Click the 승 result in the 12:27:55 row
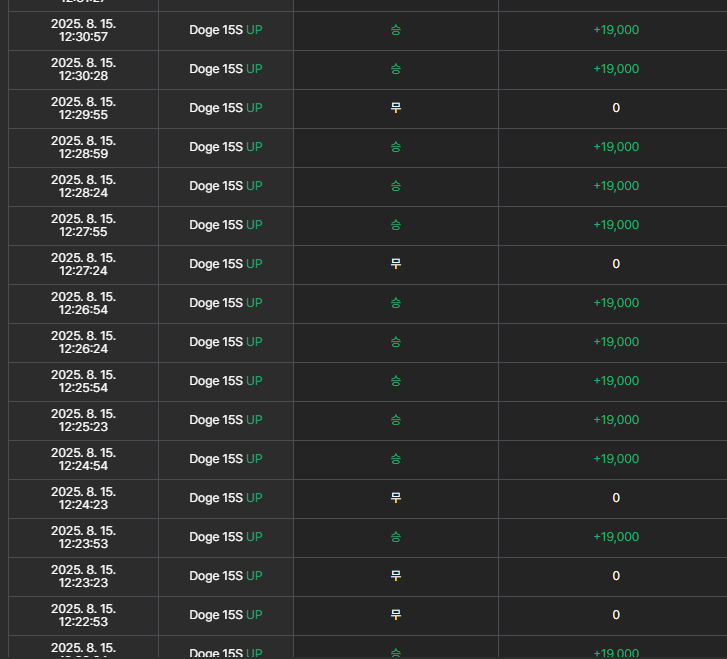The height and width of the screenshot is (659, 727). tap(395, 225)
